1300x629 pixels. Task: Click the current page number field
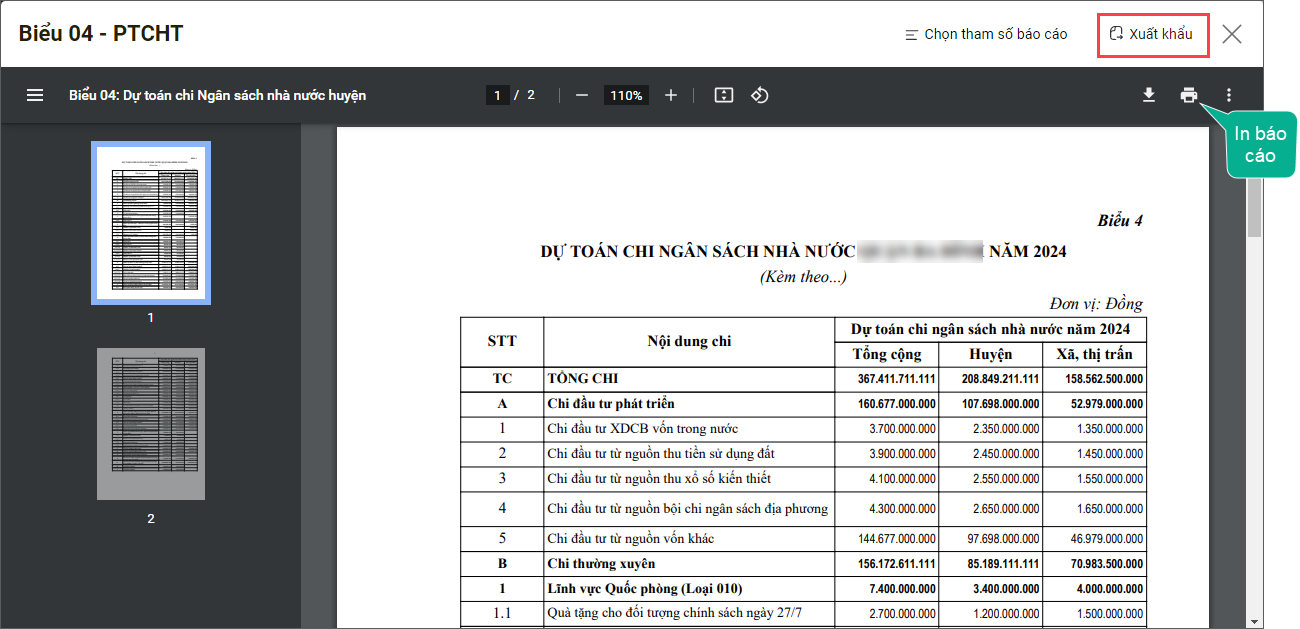pos(497,95)
